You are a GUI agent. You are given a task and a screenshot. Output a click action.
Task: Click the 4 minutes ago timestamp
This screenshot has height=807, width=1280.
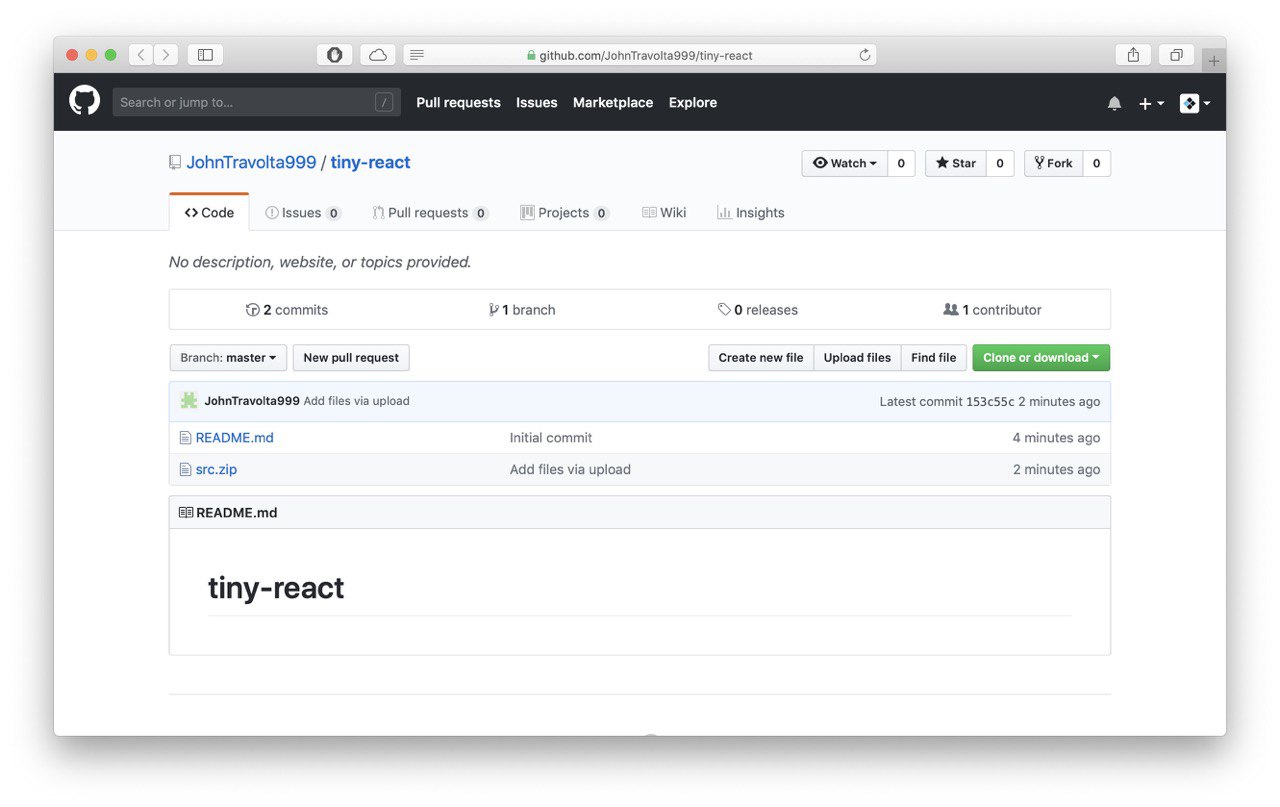tap(1056, 437)
